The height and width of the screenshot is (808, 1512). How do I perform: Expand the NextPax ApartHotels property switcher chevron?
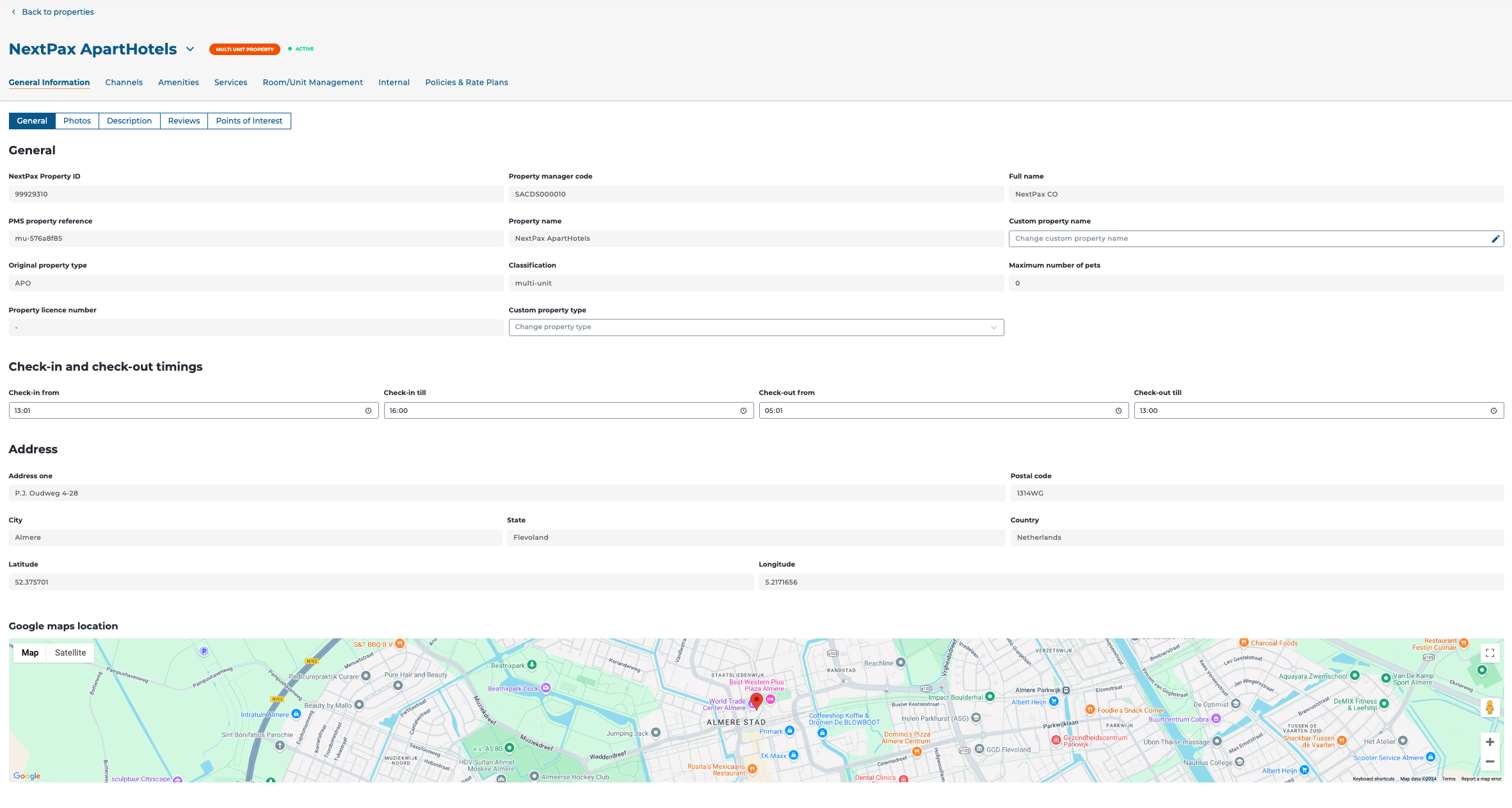(x=190, y=49)
